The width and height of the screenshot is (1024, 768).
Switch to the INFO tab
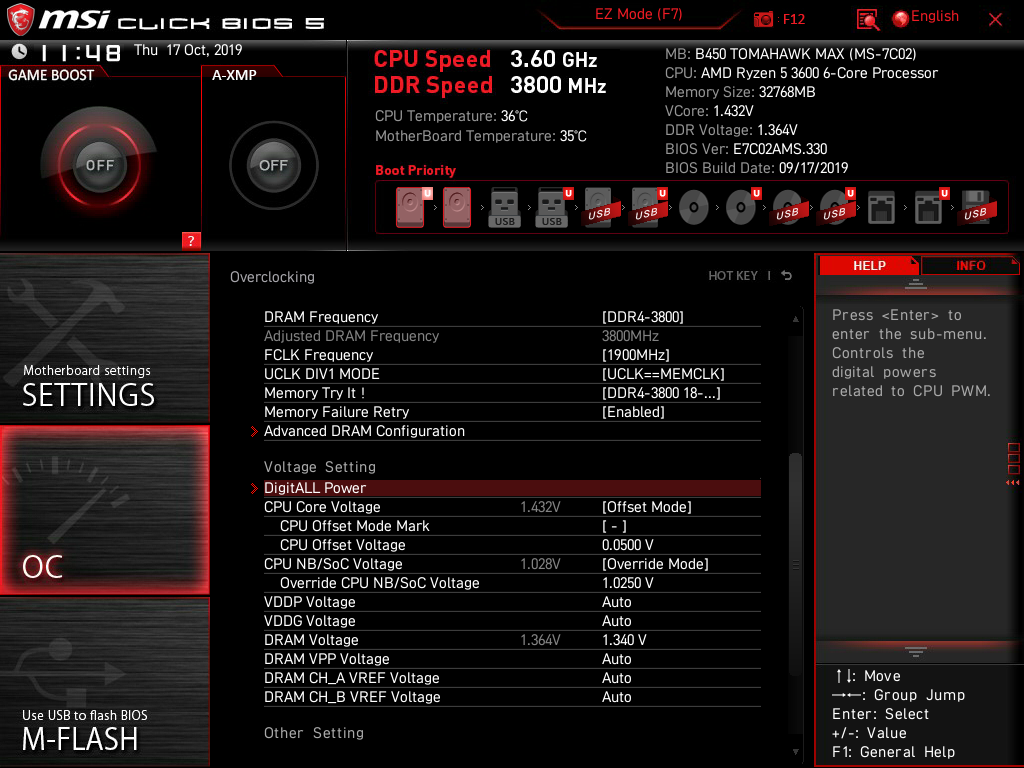pos(970,266)
